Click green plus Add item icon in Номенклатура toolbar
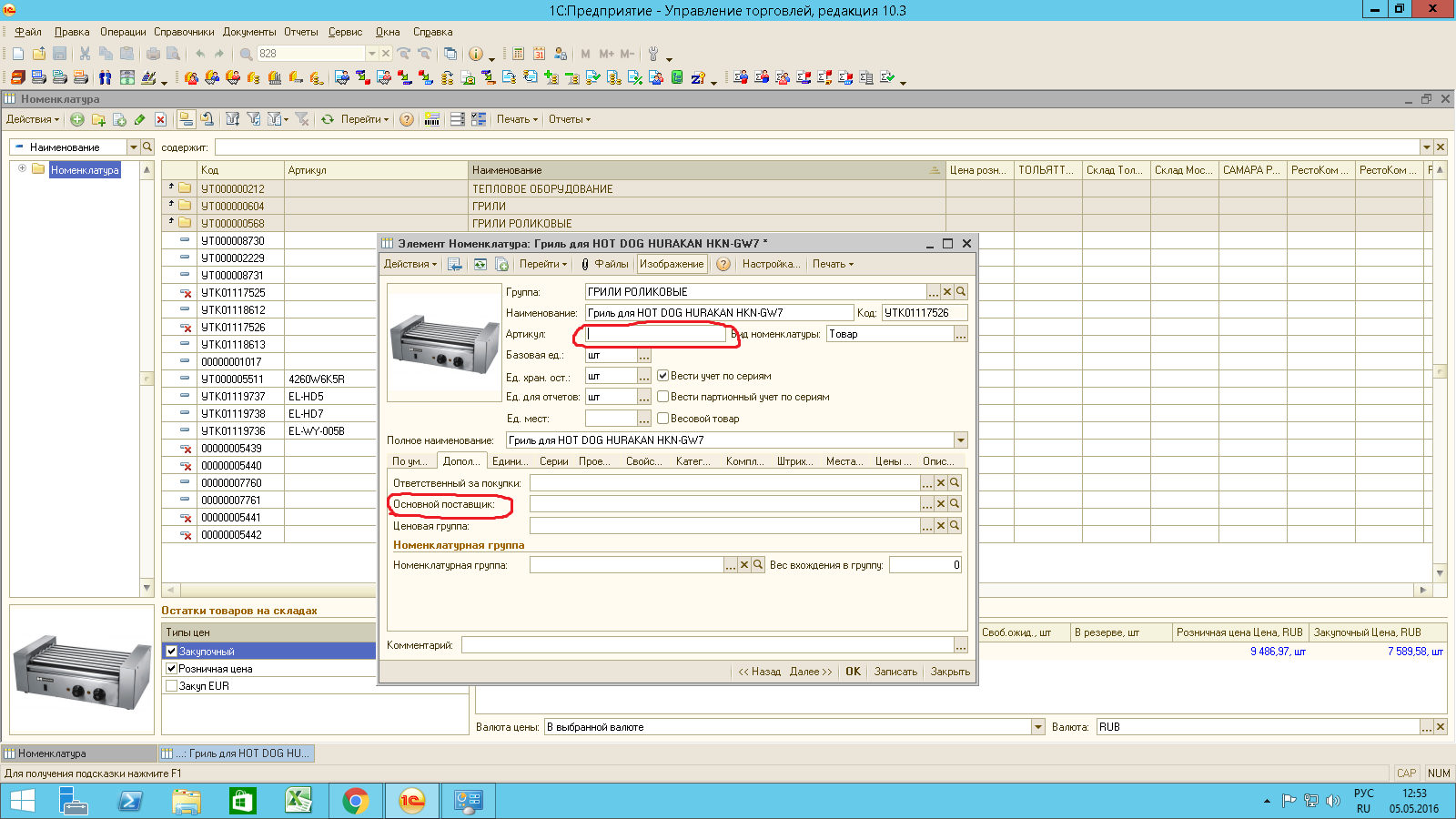The height and width of the screenshot is (819, 1456). (77, 119)
